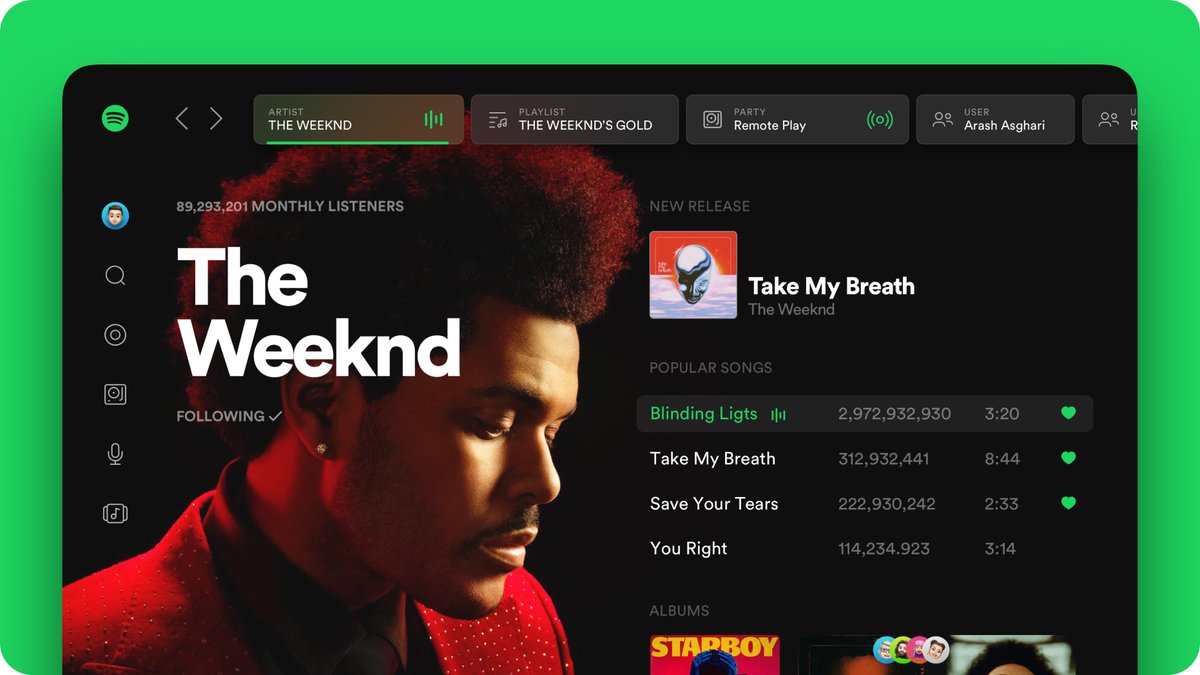Image resolution: width=1200 pixels, height=675 pixels.
Task: Open the speaker party icon in sidebar
Action: [115, 394]
